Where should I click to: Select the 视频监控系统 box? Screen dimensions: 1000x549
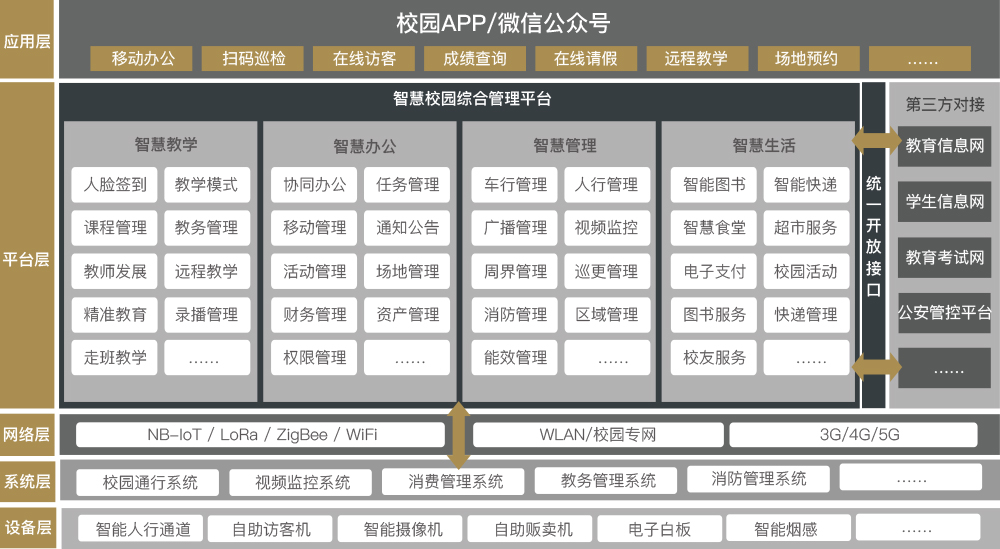point(300,483)
